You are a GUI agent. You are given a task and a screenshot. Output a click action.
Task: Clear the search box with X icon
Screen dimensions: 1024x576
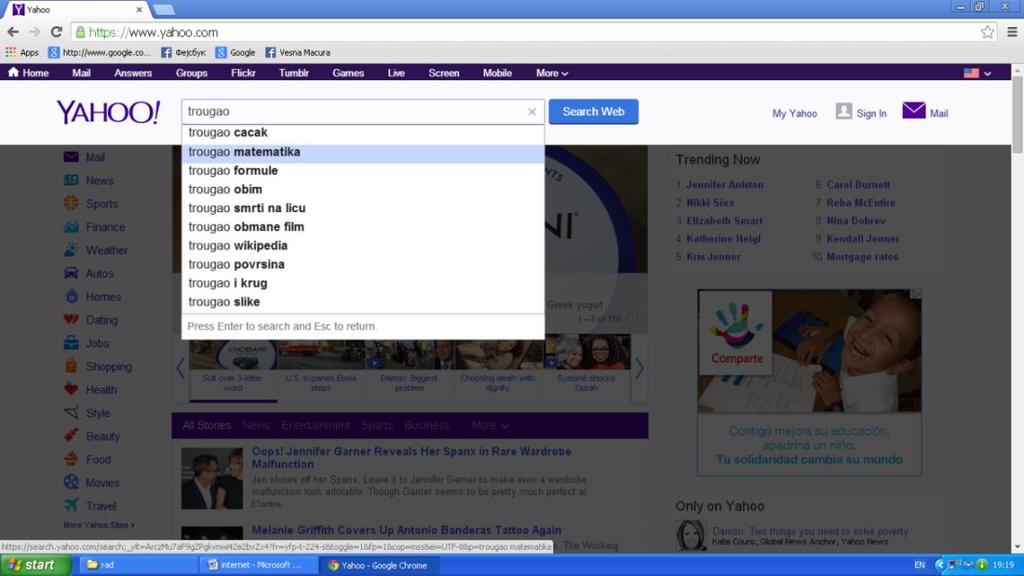pos(532,112)
